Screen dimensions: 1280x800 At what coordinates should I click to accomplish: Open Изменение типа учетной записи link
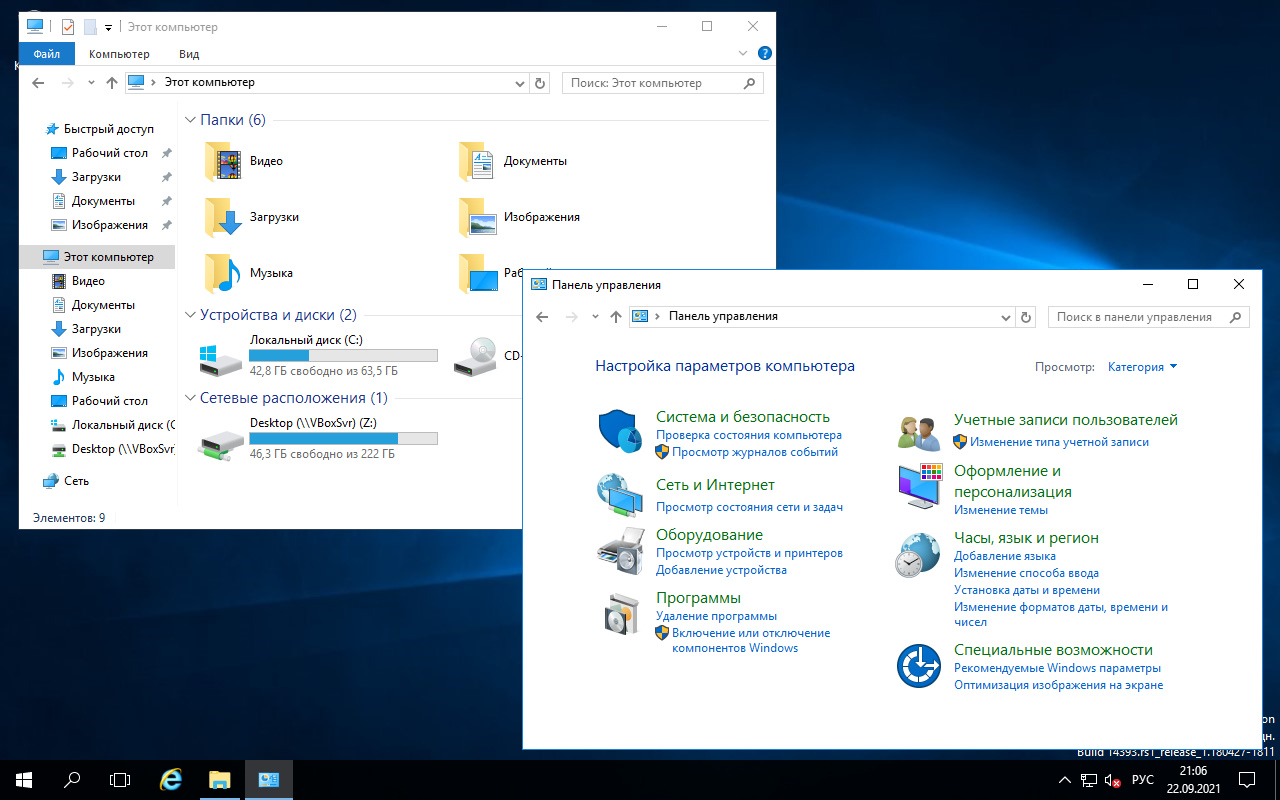[1059, 441]
